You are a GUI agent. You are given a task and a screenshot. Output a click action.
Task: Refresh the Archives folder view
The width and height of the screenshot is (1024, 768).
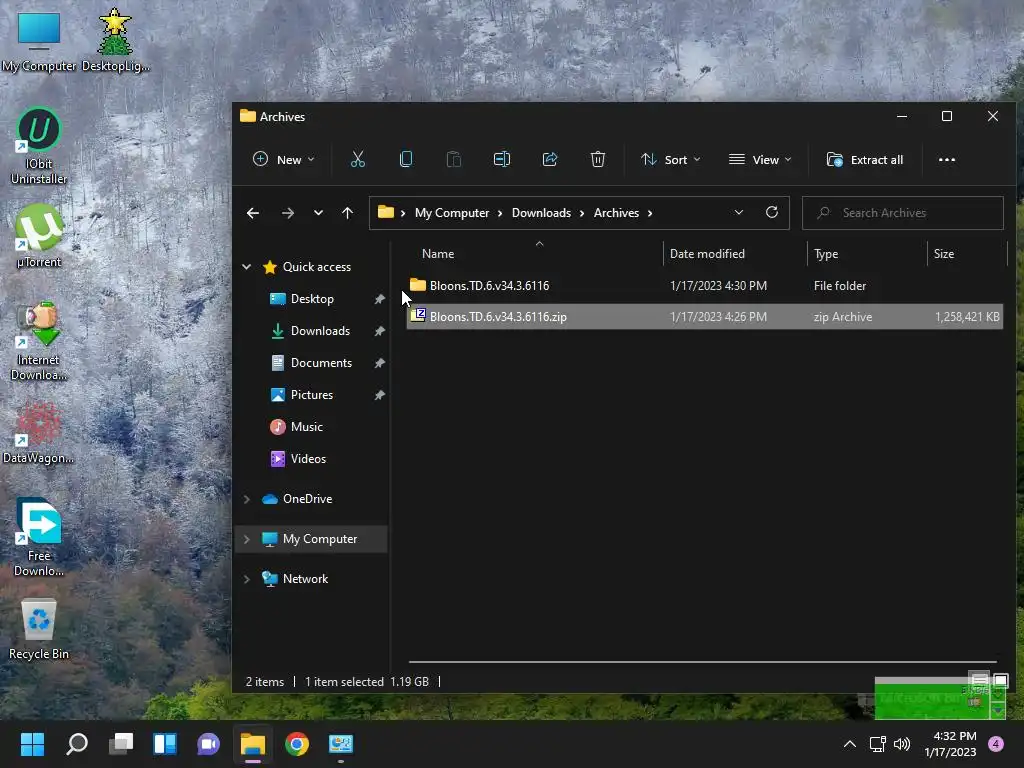[771, 212]
